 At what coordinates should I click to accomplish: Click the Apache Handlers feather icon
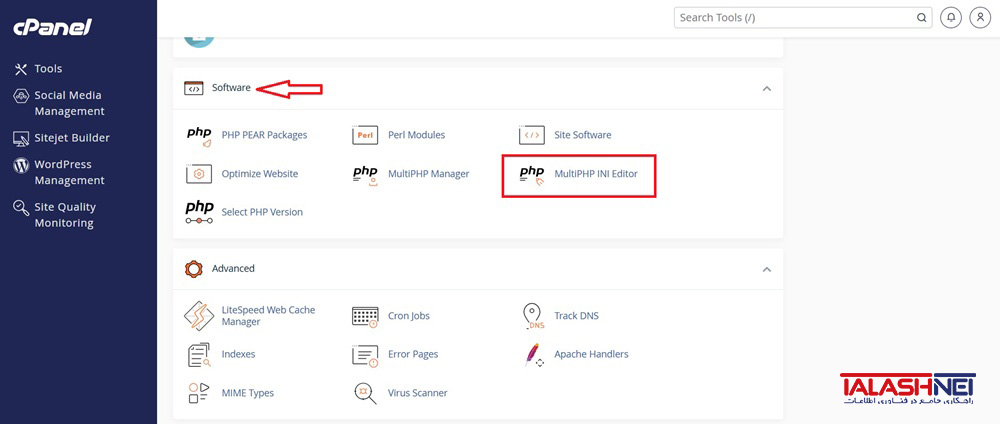point(533,355)
